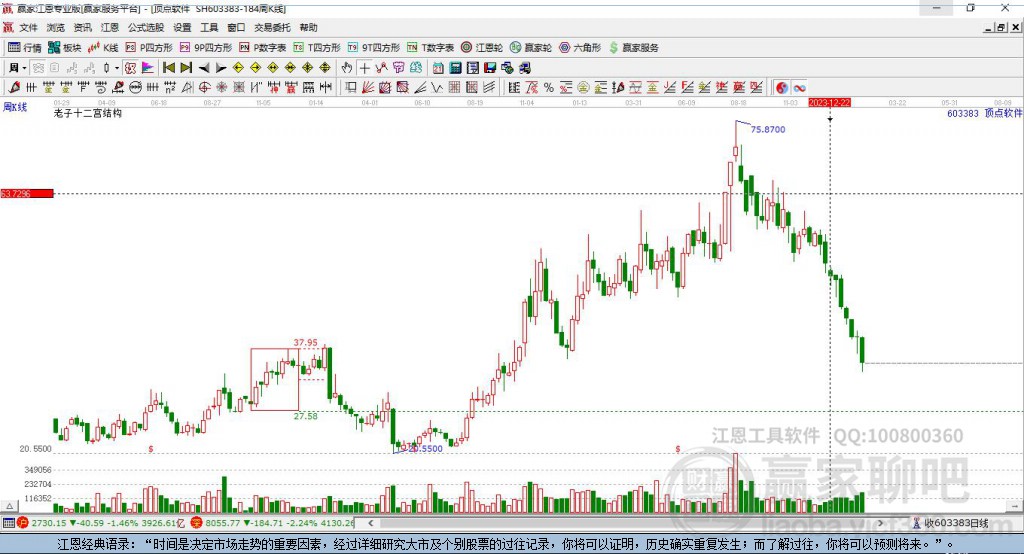The image size is (1024, 554).
Task: Open the 设置 menu
Action: point(182,27)
